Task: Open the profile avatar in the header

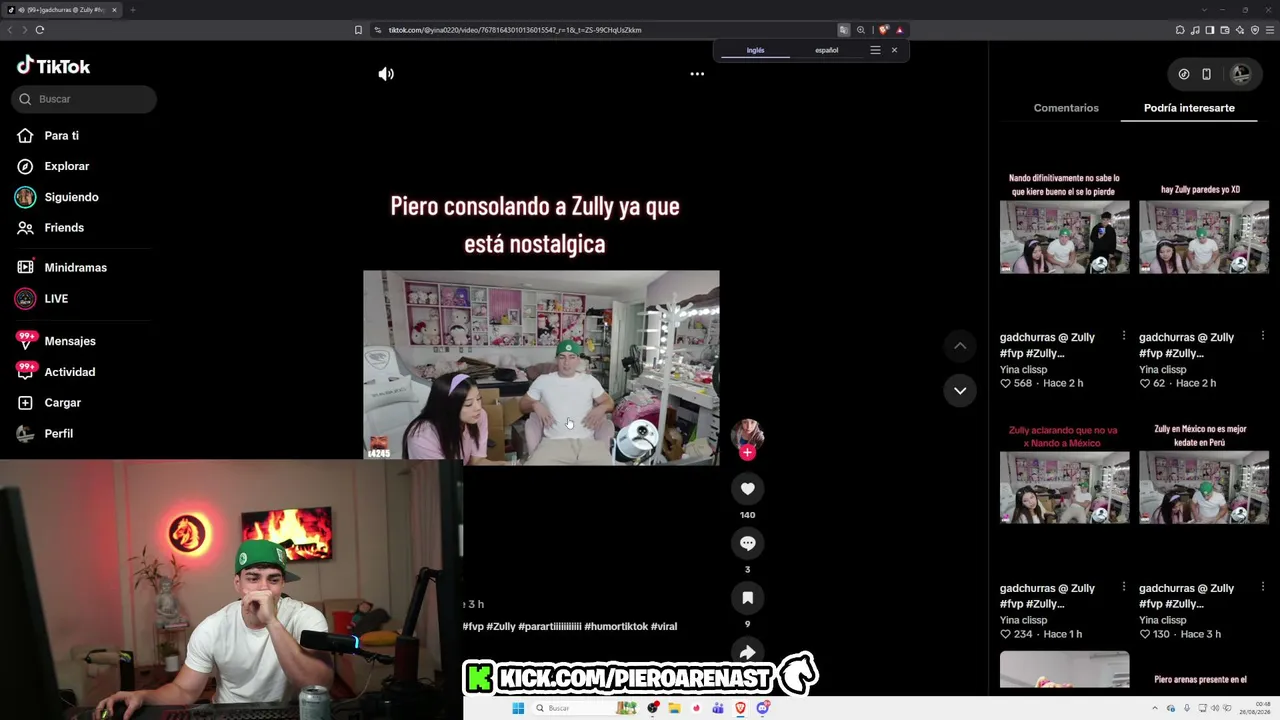Action: pos(1240,74)
